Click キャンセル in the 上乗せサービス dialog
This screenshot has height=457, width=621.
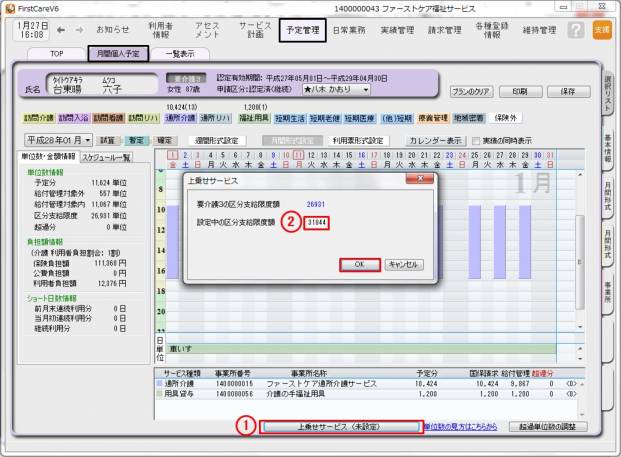point(405,264)
